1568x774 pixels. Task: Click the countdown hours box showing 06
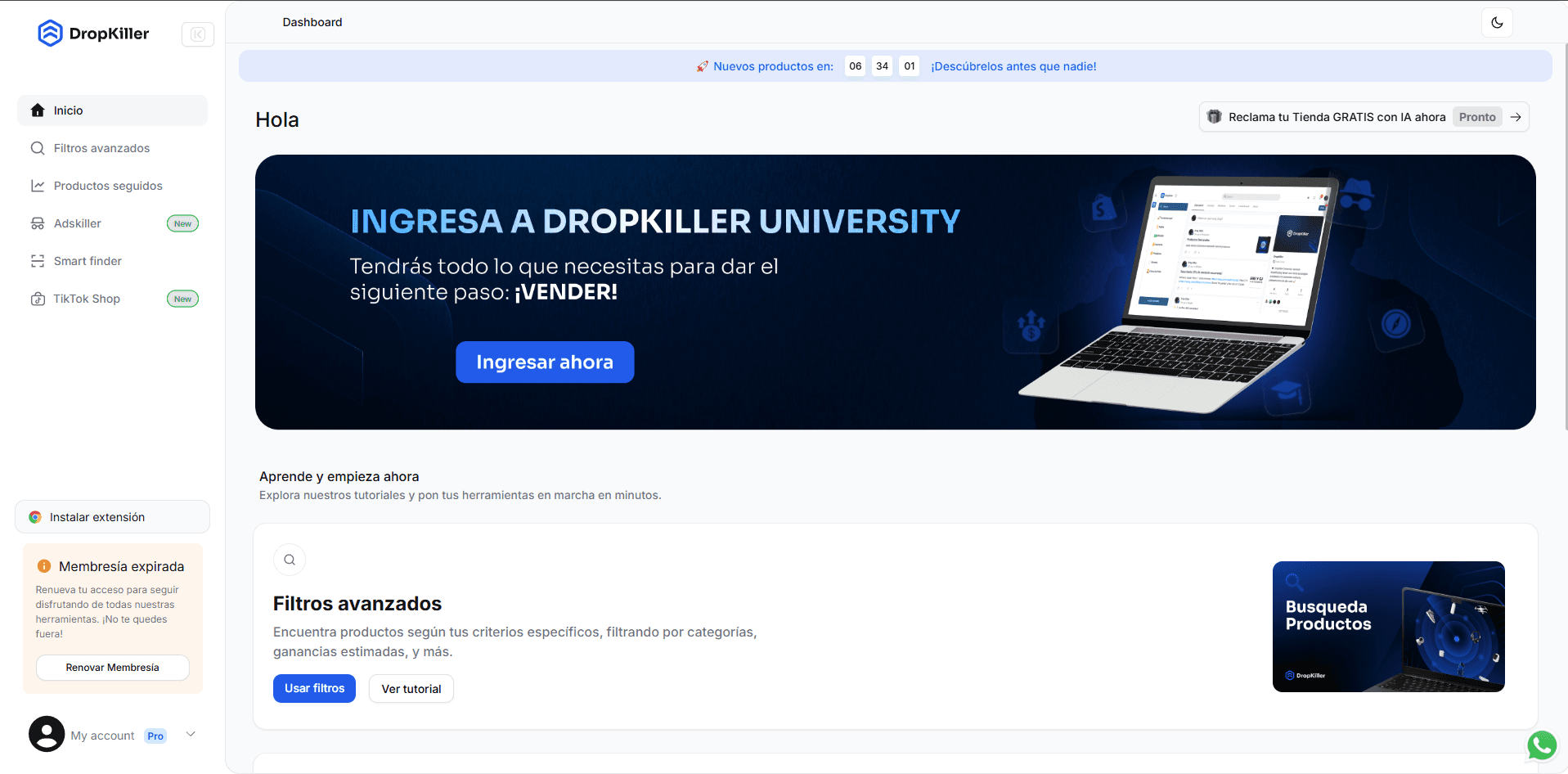pyautogui.click(x=855, y=66)
